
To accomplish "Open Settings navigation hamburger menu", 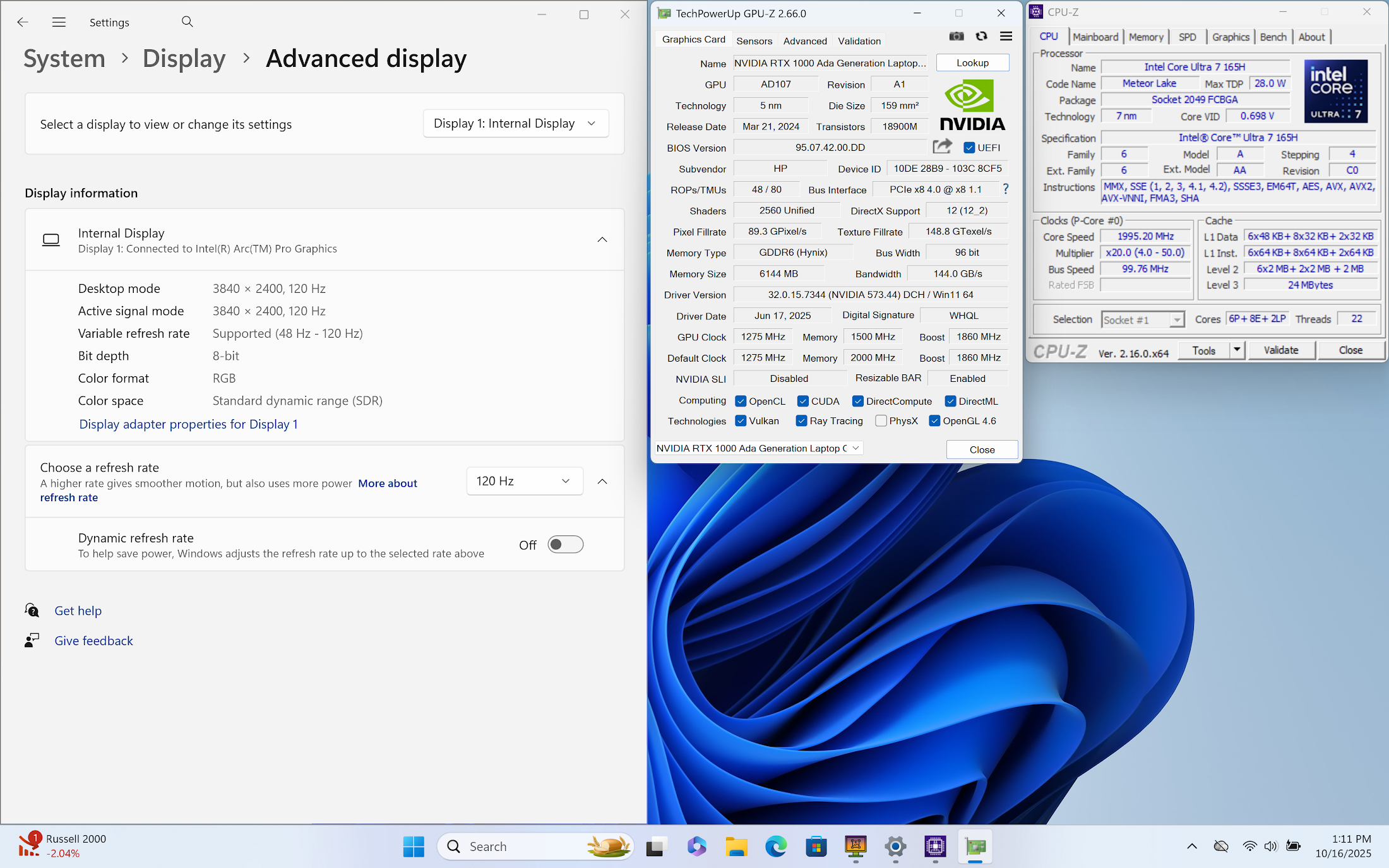I will (59, 22).
